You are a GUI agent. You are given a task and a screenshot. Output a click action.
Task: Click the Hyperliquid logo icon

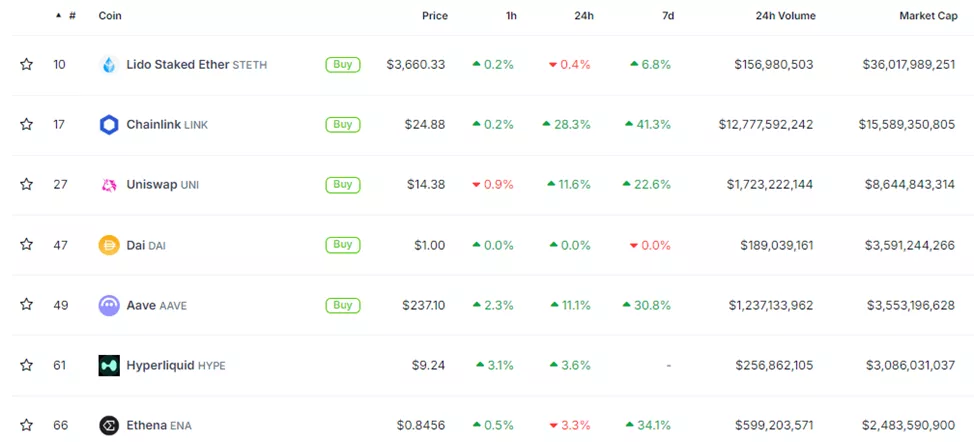pyautogui.click(x=109, y=365)
